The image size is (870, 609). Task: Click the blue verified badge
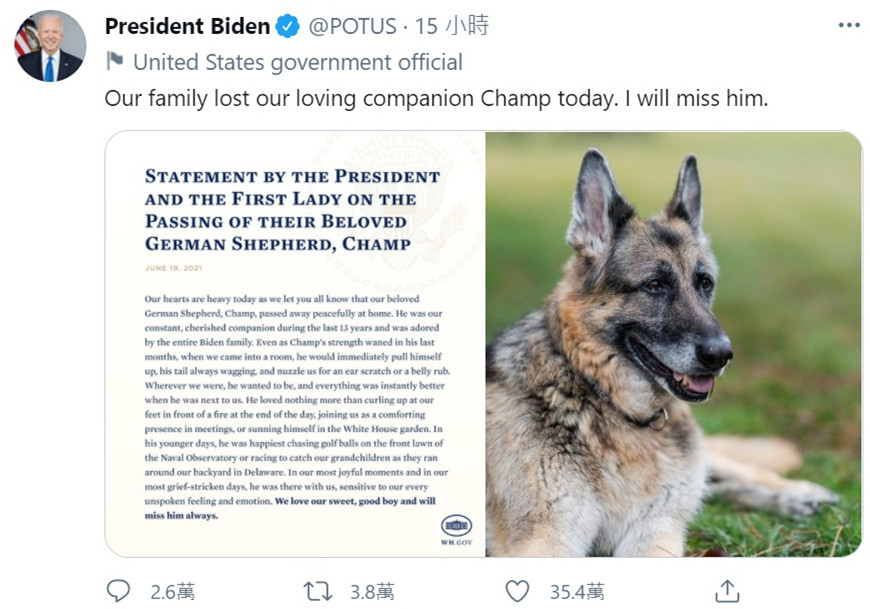[x=287, y=26]
